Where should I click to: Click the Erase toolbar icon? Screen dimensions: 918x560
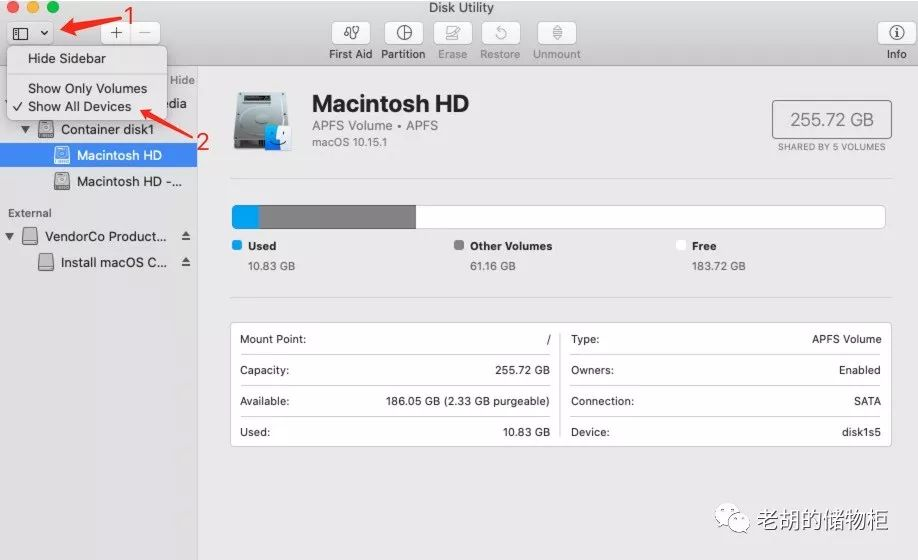(x=453, y=33)
